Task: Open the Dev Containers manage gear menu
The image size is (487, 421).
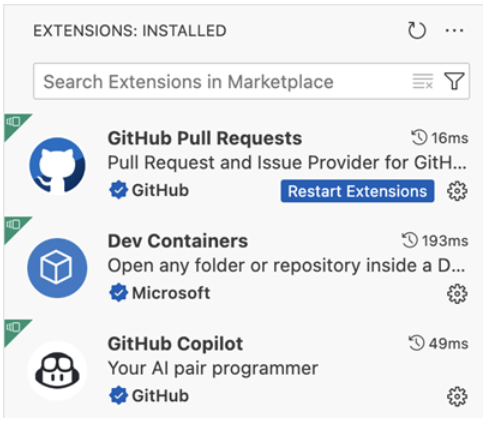Action: 457,294
